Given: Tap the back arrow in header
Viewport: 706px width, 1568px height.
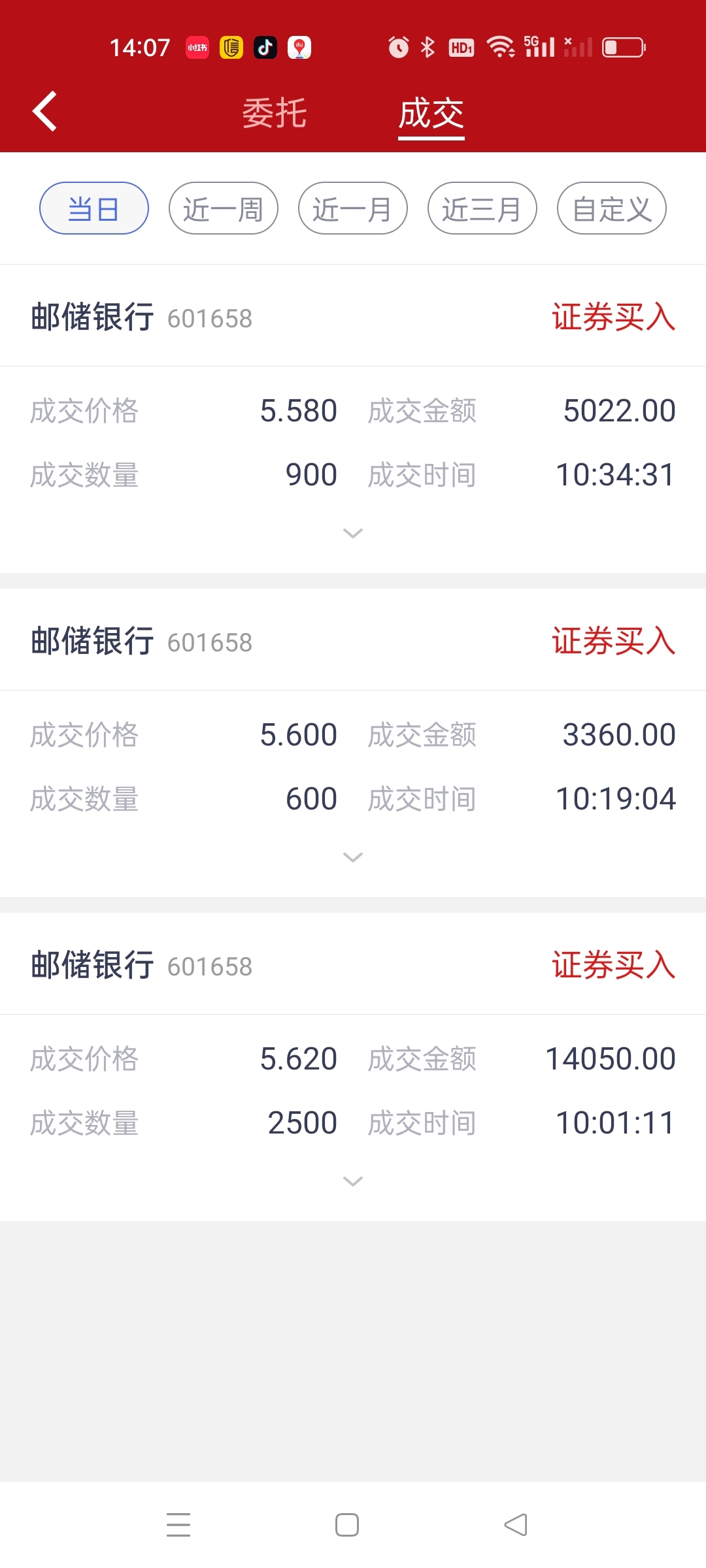Looking at the screenshot, I should 44,111.
